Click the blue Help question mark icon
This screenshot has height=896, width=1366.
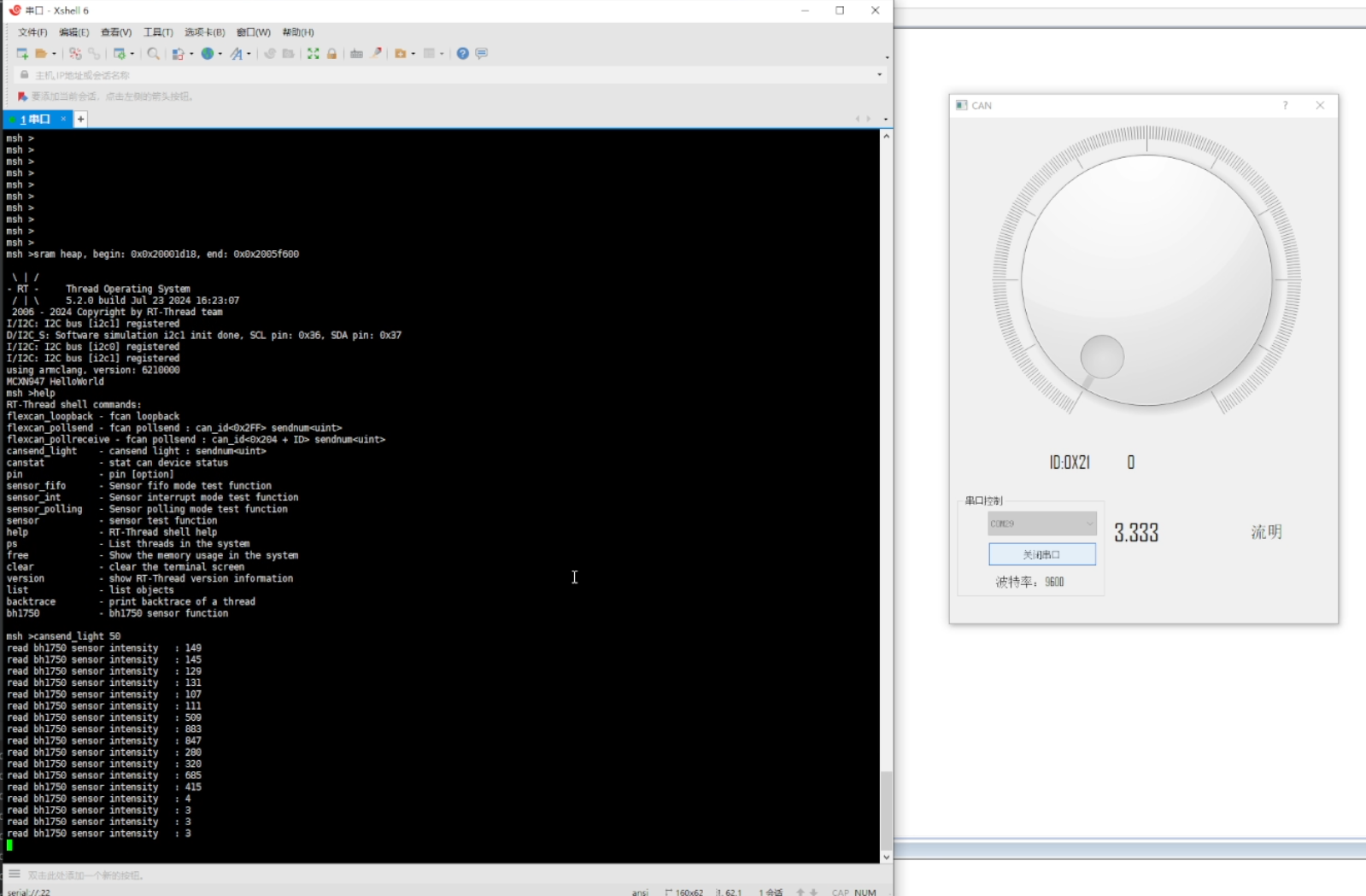pos(462,54)
